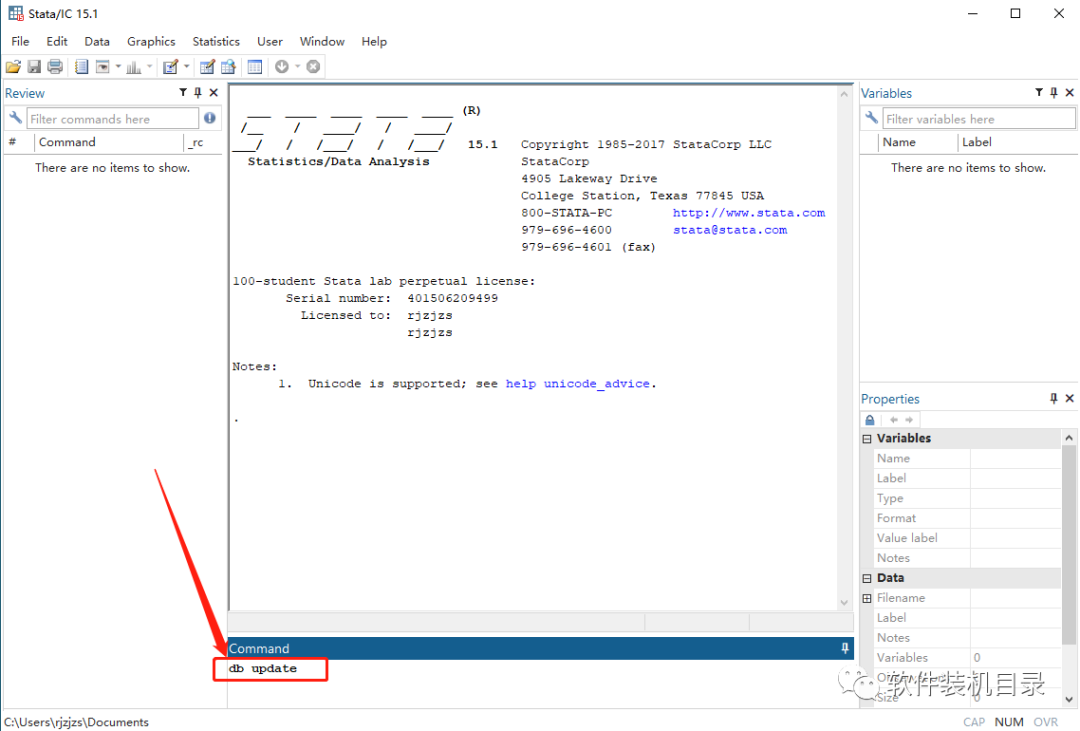Image resolution: width=1080 pixels, height=731 pixels.
Task: Click the Review panel filter funnel icon
Action: point(183,92)
